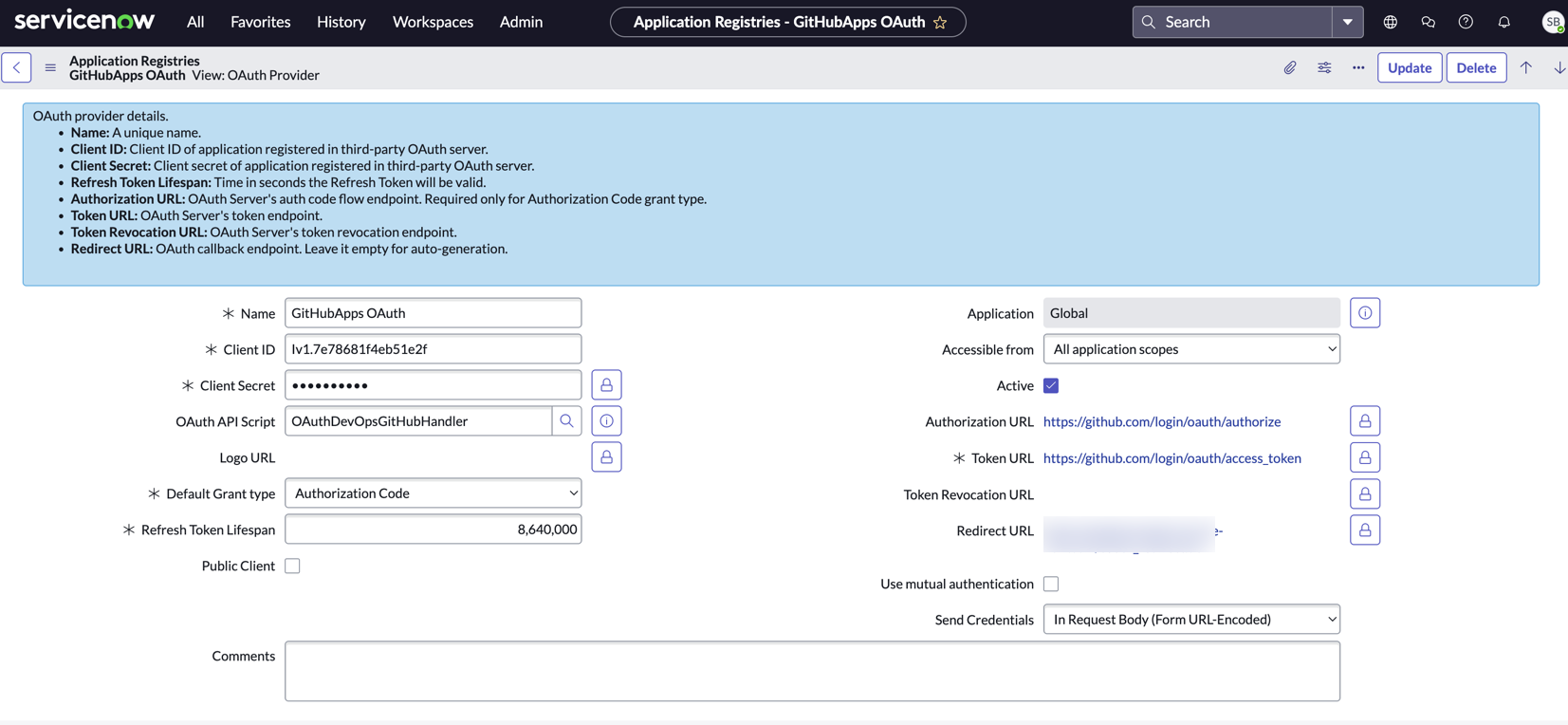This screenshot has height=725, width=1568.
Task: Expand the search scope dropdown arrow
Action: point(1347,22)
